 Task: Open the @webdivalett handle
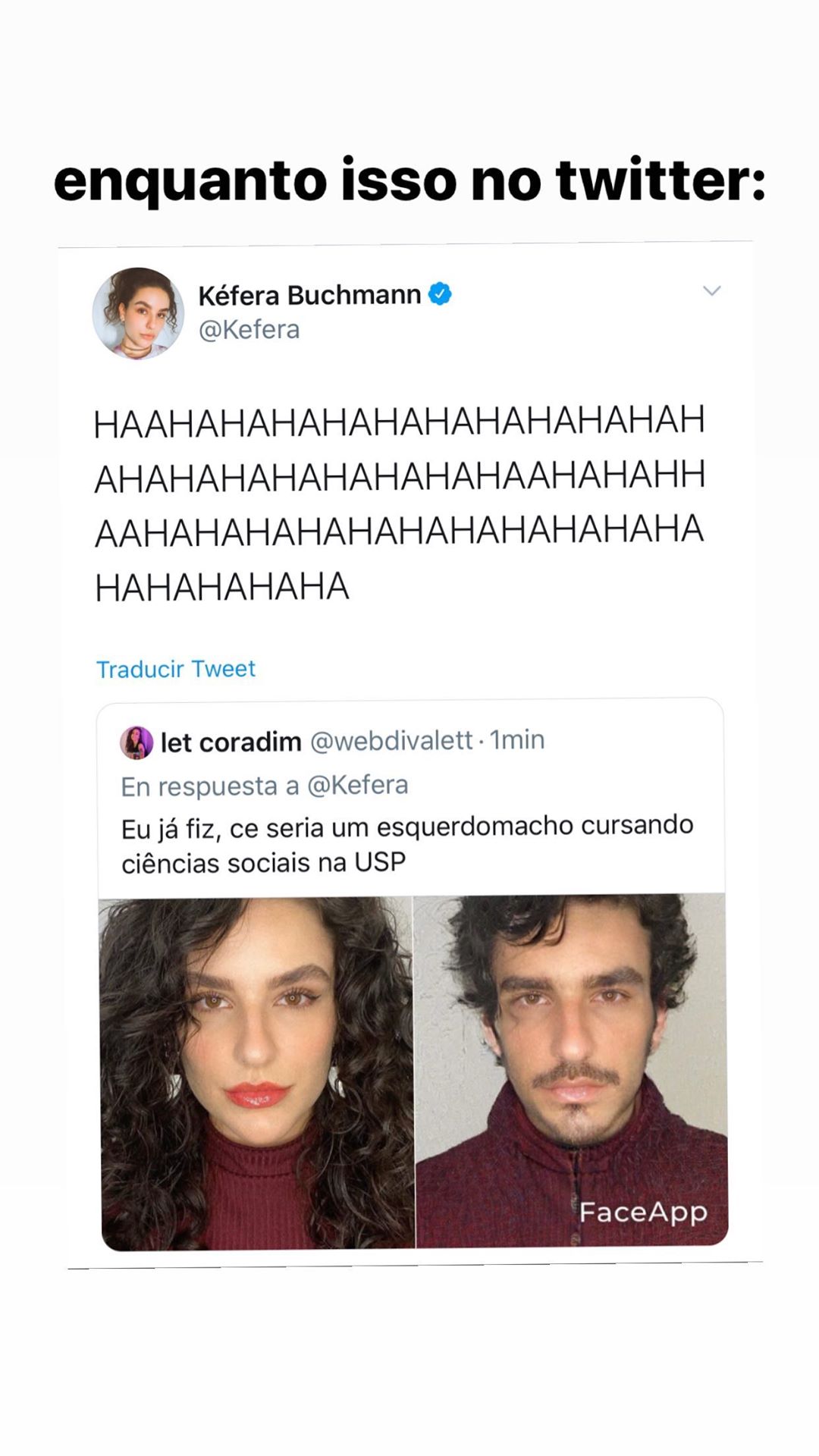(x=392, y=740)
